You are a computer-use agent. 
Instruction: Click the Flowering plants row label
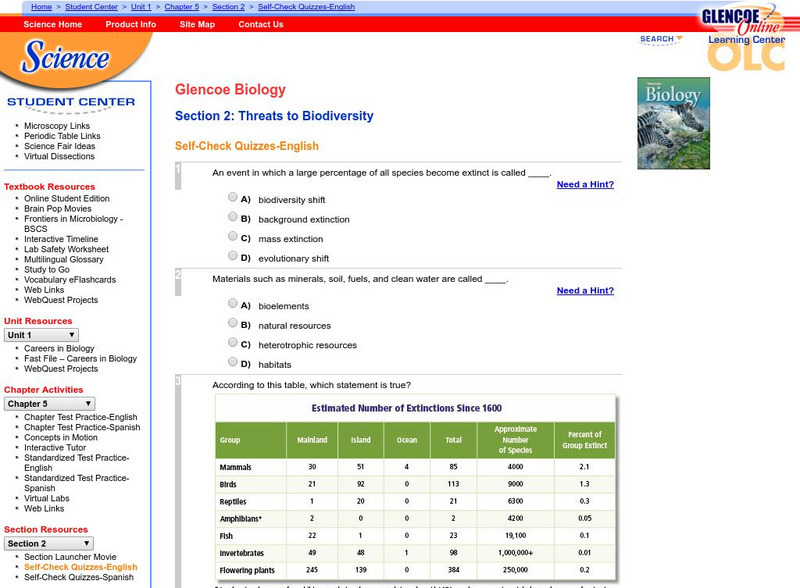tap(247, 570)
